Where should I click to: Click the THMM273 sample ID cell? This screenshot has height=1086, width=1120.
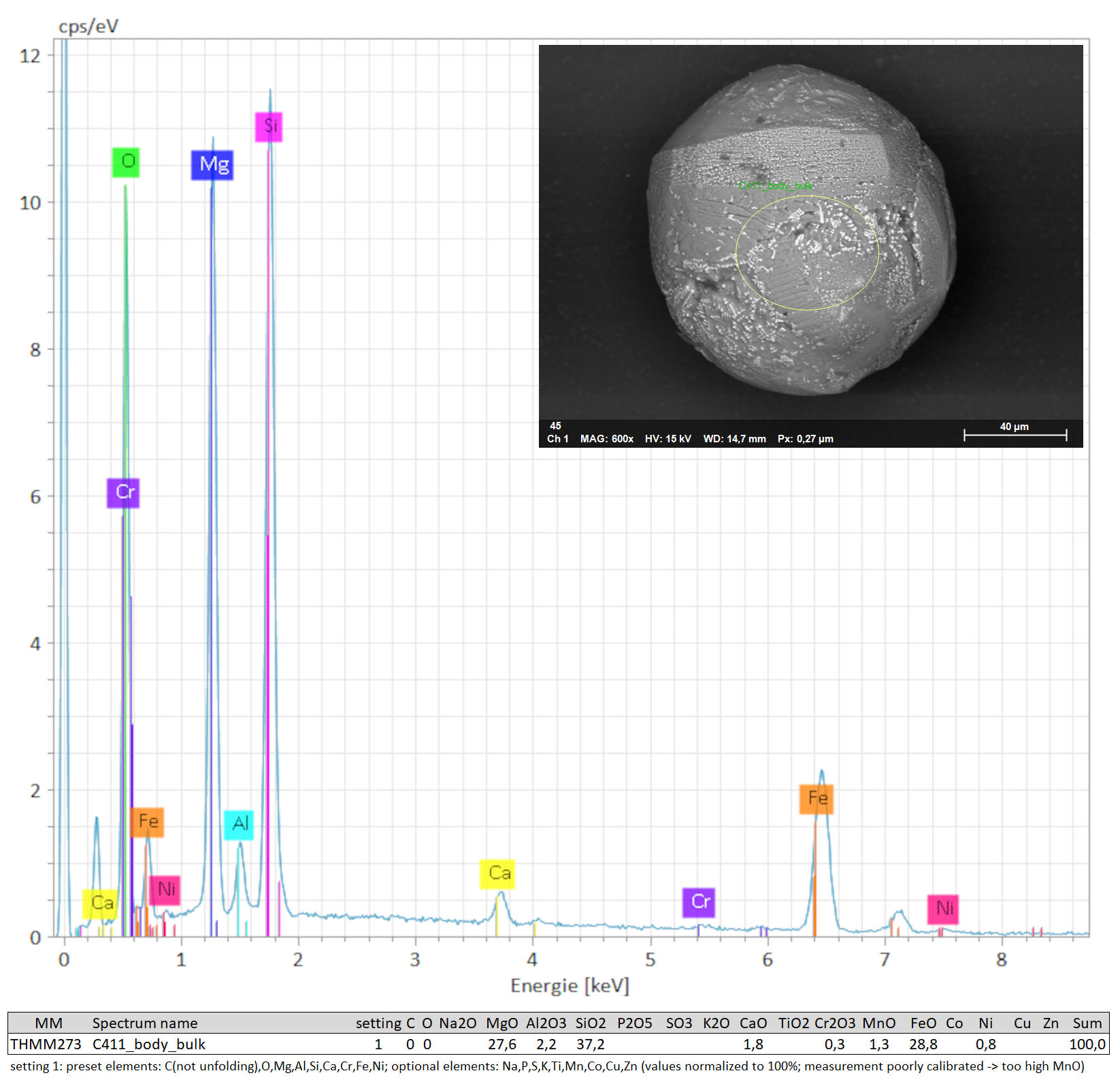pos(46,1044)
